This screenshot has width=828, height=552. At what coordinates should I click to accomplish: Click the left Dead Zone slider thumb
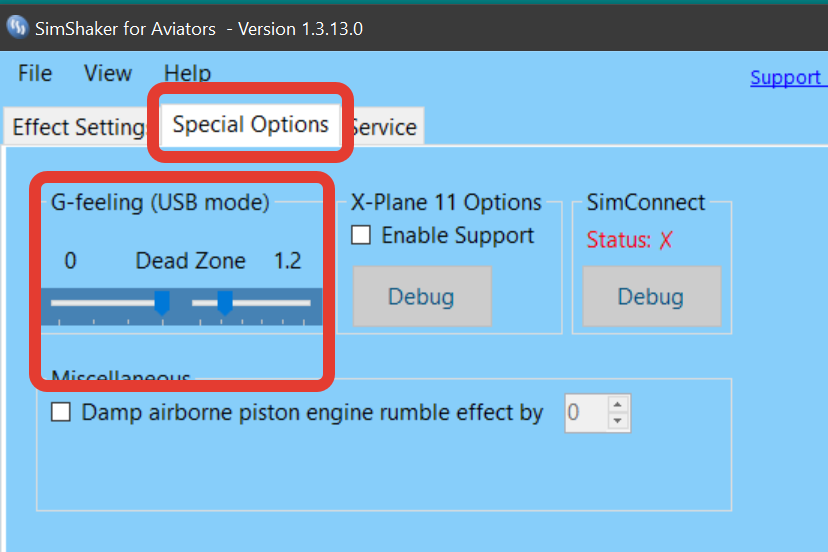[162, 303]
